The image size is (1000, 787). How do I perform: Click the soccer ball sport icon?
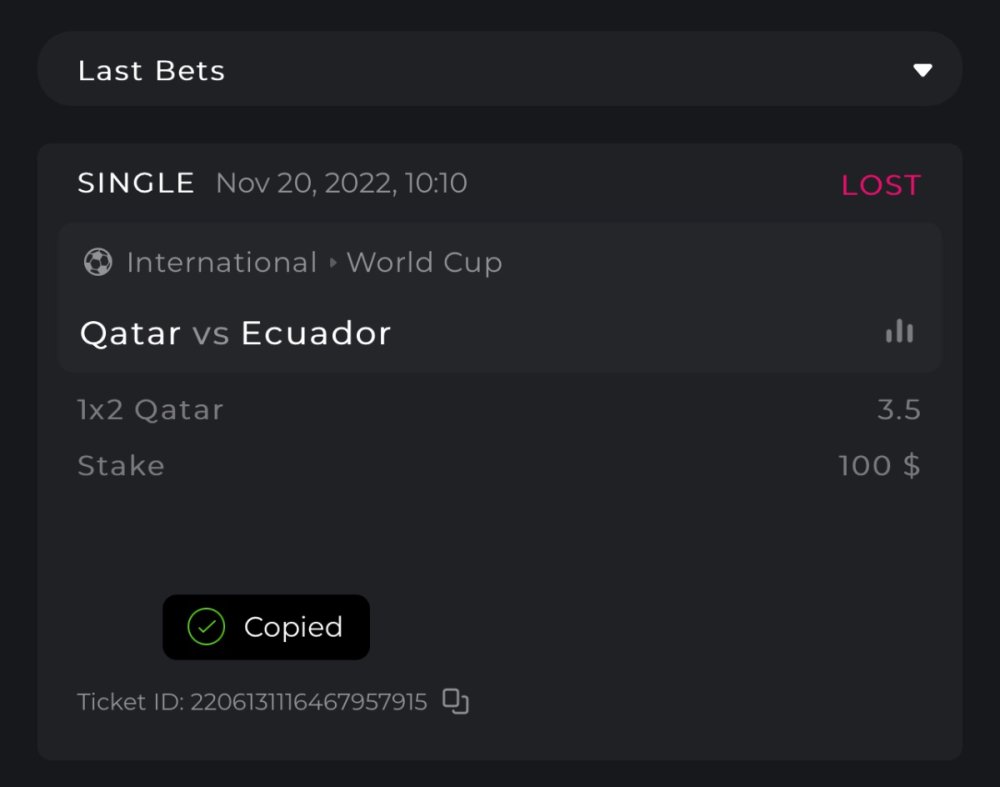click(x=98, y=262)
